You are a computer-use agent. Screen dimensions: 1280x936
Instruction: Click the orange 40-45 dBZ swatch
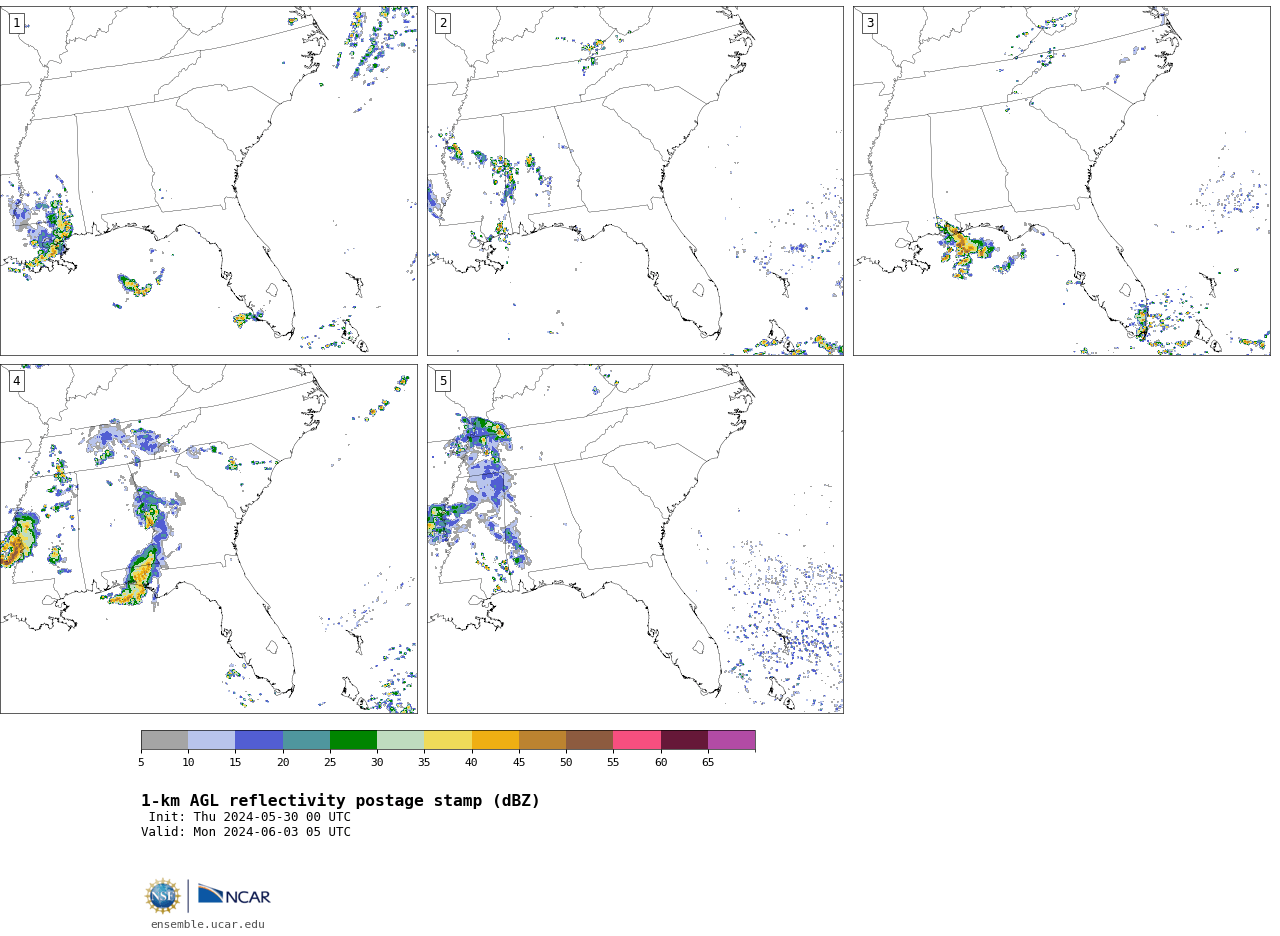(x=495, y=740)
